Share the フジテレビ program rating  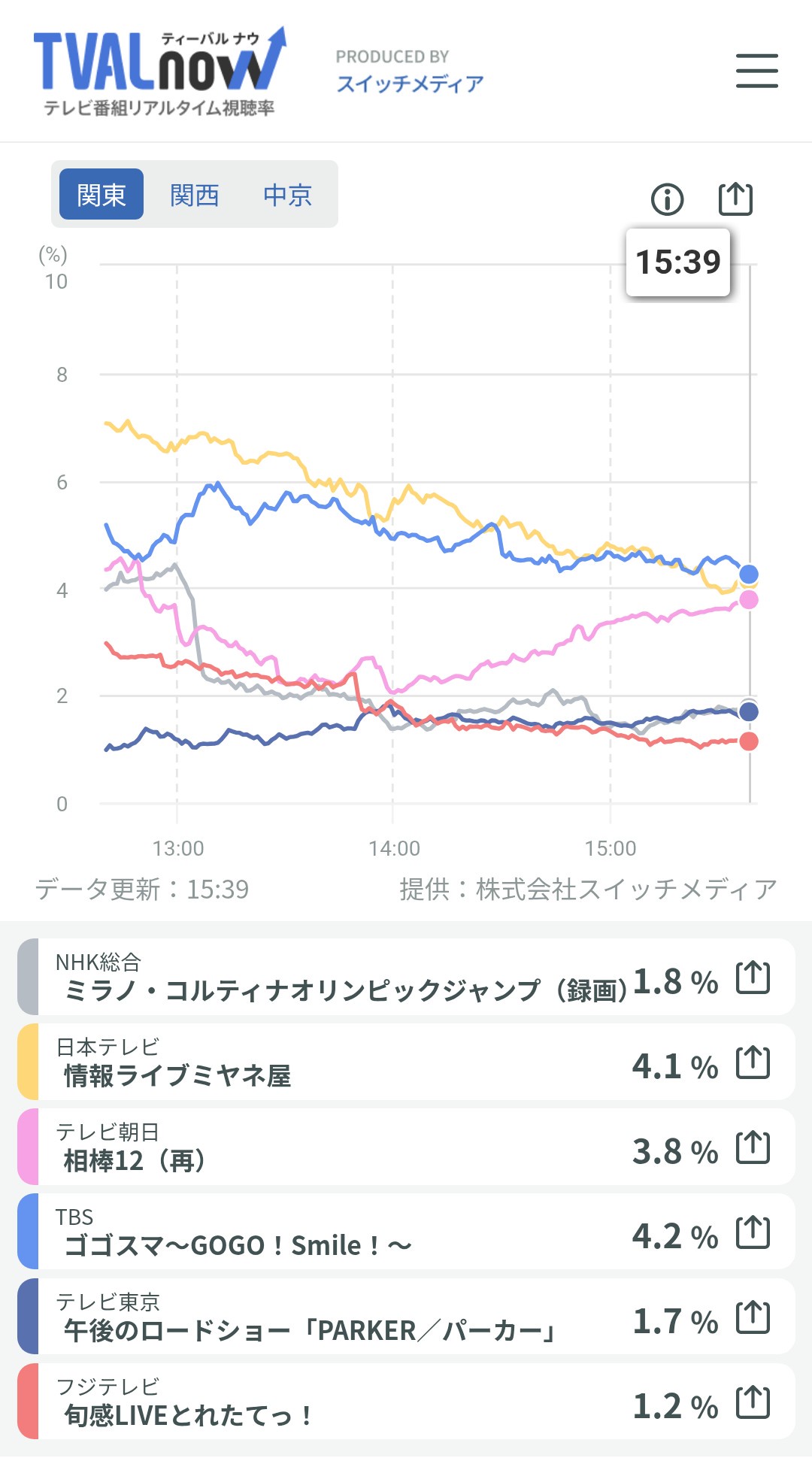tap(753, 1402)
